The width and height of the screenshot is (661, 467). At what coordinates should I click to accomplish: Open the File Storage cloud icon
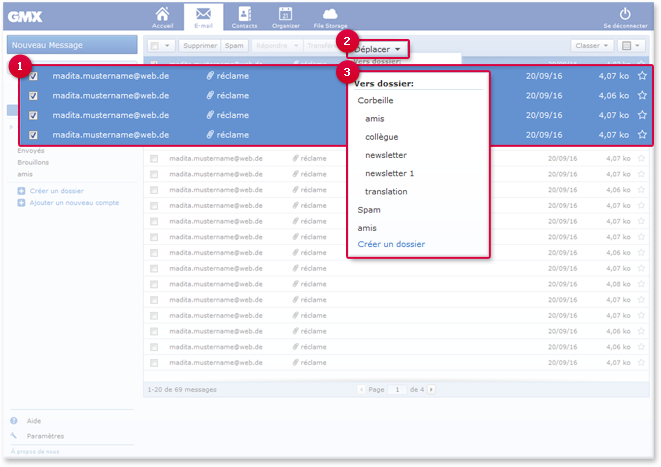330,15
